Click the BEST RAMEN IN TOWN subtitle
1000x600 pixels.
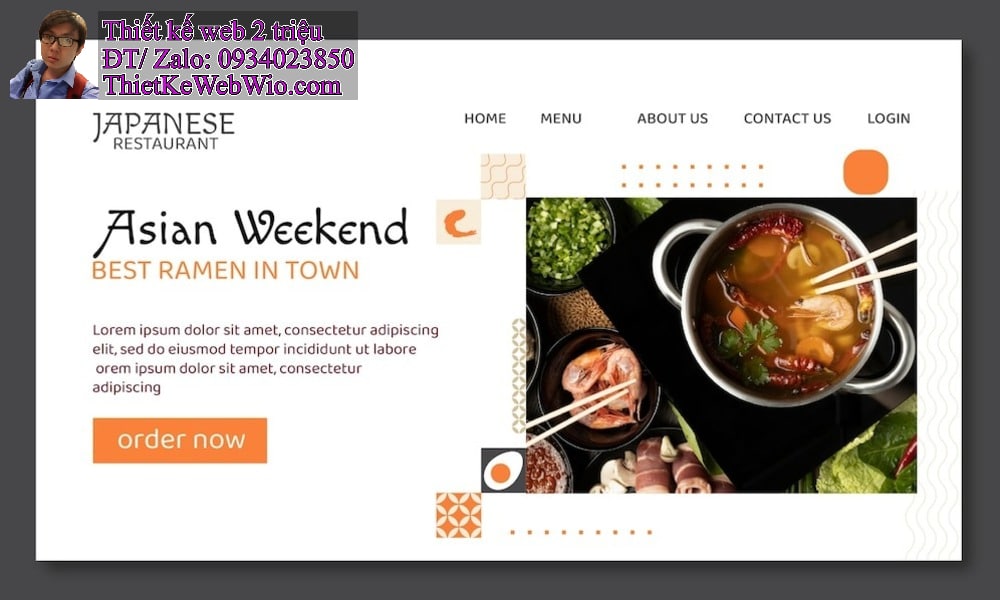225,270
